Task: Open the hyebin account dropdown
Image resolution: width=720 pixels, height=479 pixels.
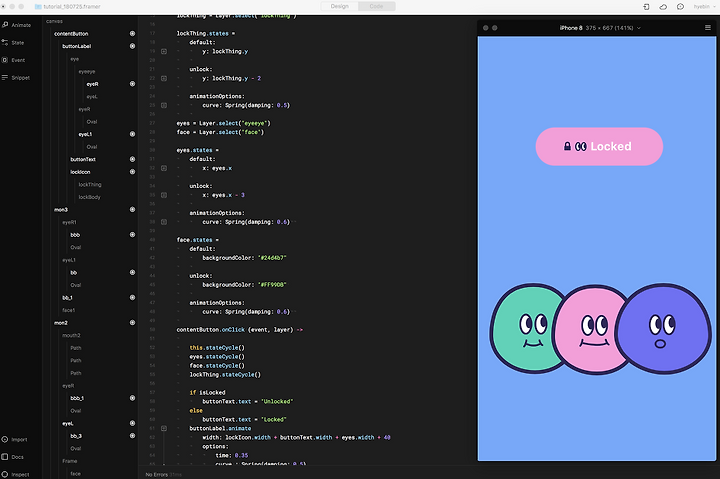Action: (x=704, y=6)
